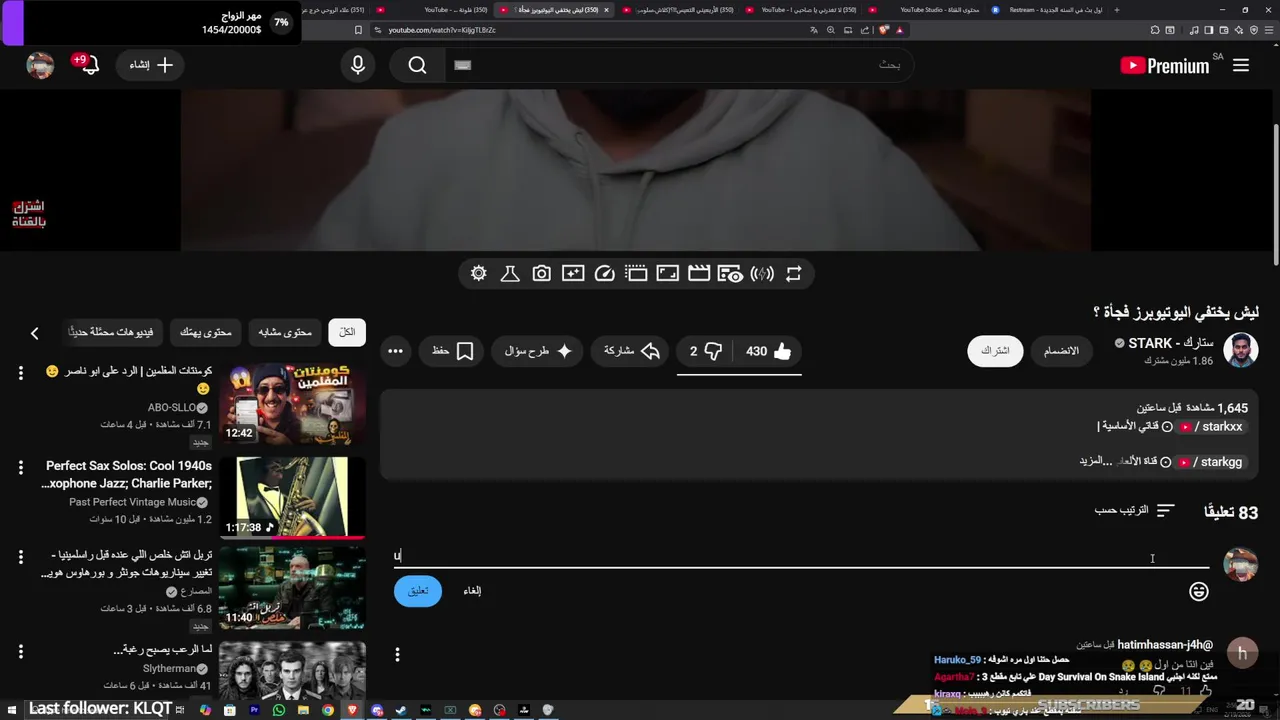Open Premiere Pro from the taskbar
The width and height of the screenshot is (1280, 720).
(254, 710)
